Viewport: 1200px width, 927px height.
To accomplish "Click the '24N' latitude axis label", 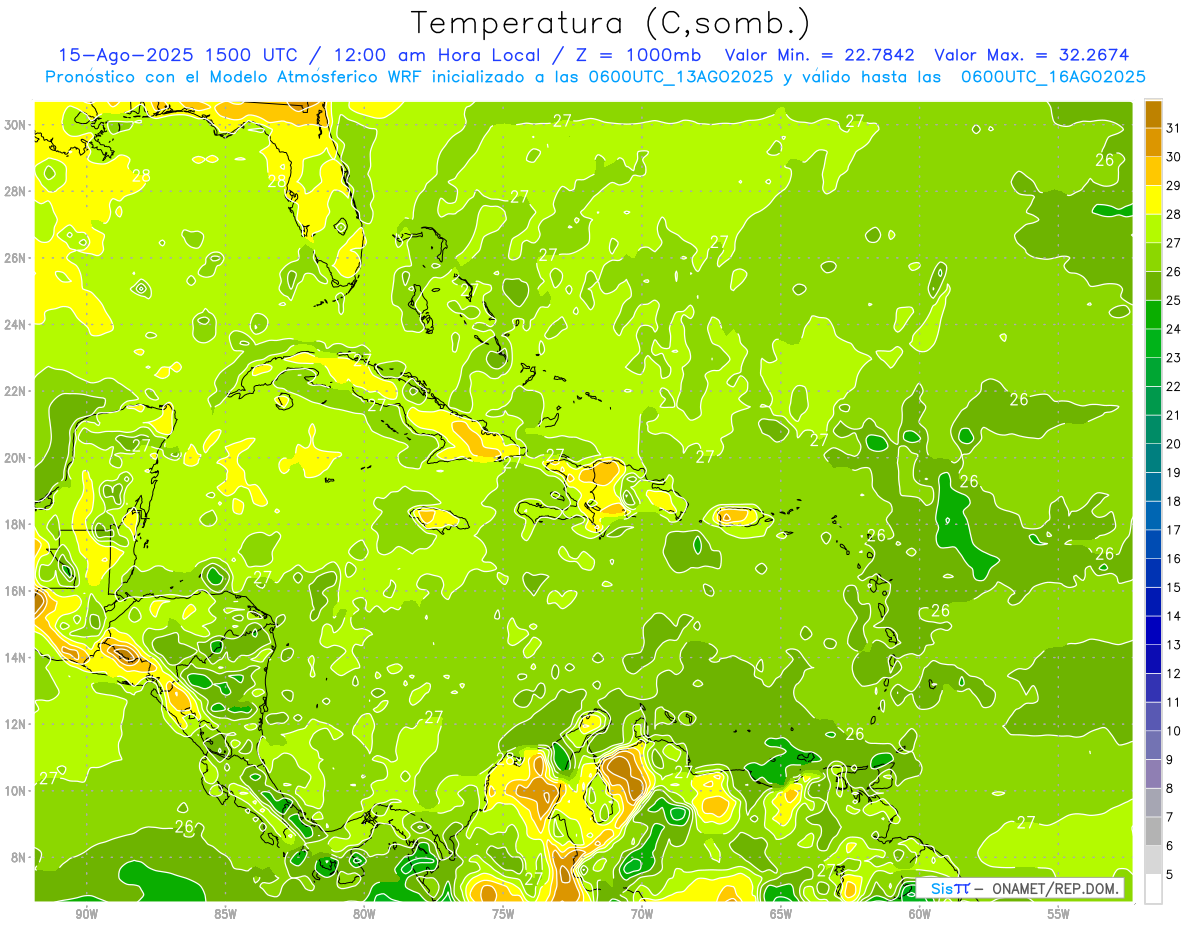I will (x=17, y=325).
